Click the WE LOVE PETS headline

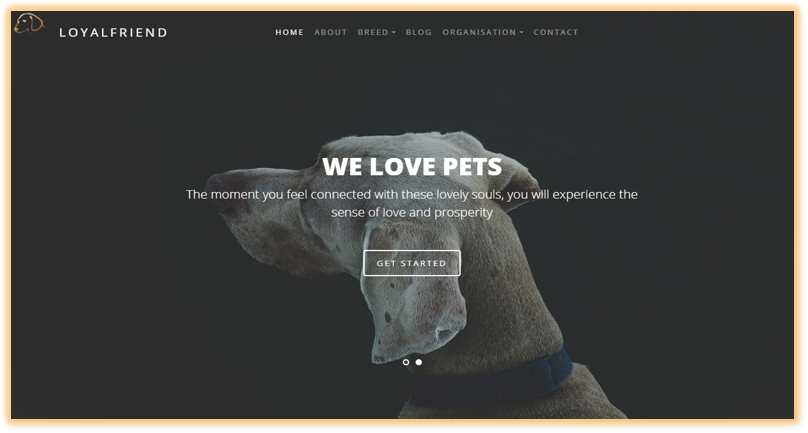tap(412, 166)
